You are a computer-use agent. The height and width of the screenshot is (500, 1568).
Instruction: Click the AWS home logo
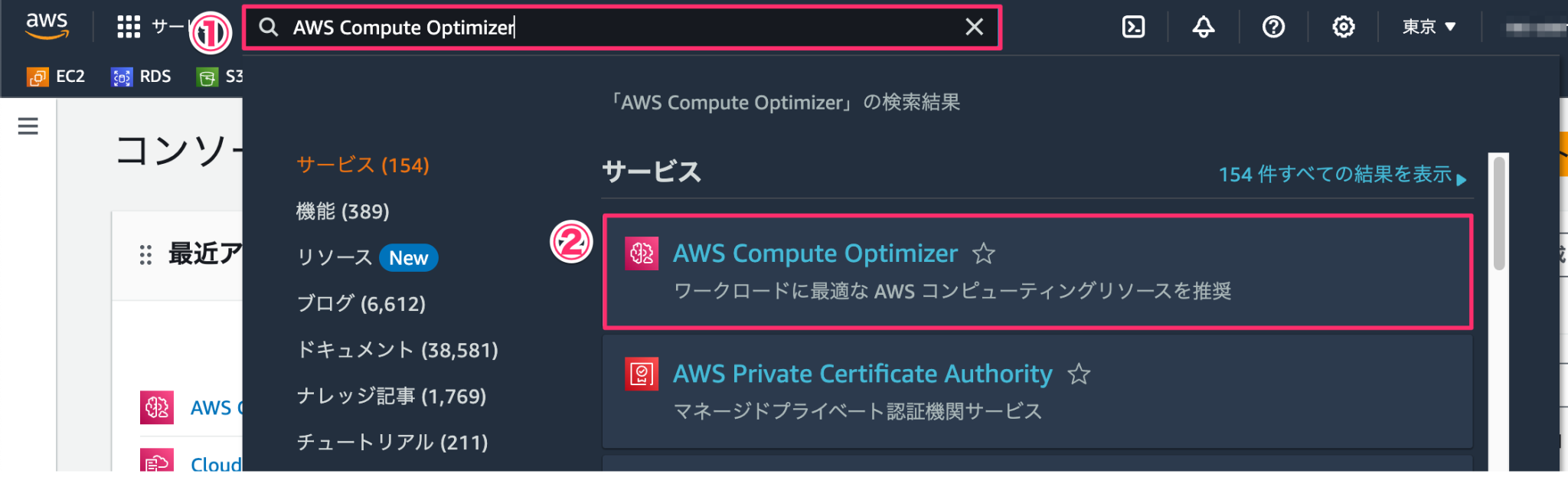[x=46, y=25]
